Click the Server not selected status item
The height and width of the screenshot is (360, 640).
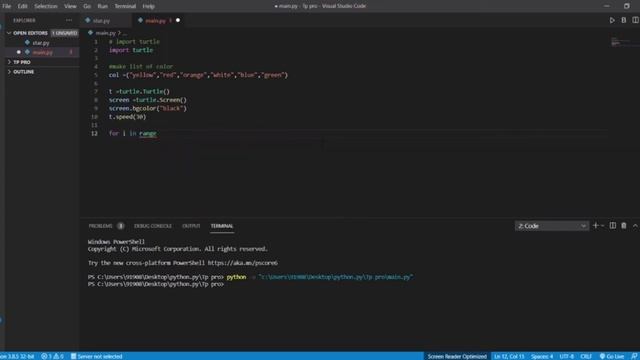click(97, 356)
